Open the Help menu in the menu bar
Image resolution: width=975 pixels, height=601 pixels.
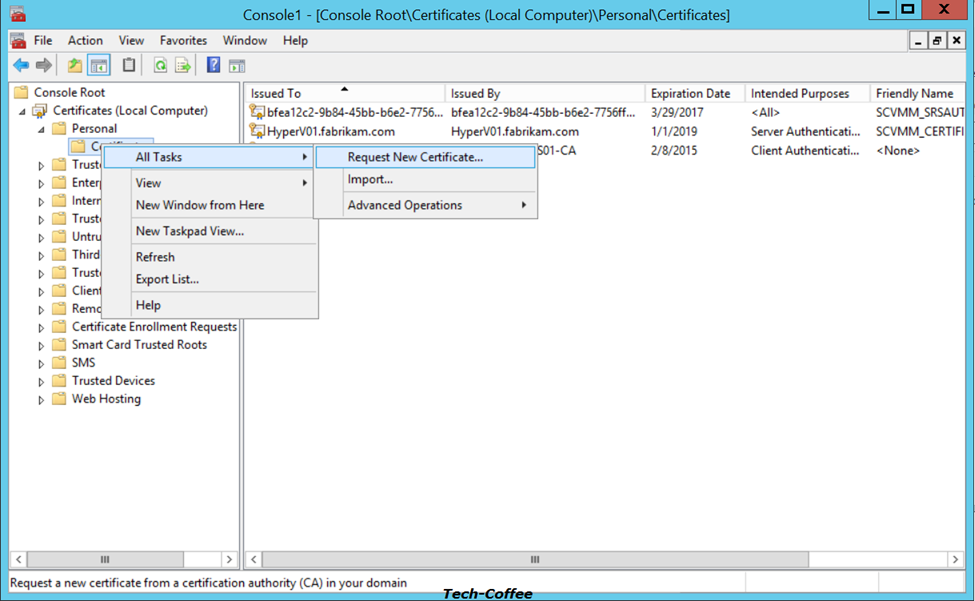point(295,40)
